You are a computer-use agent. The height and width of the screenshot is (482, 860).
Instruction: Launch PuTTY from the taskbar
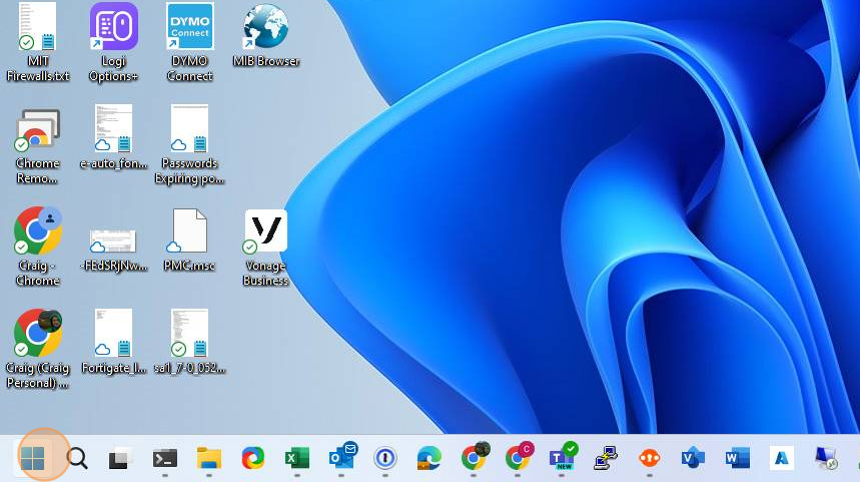tap(606, 458)
